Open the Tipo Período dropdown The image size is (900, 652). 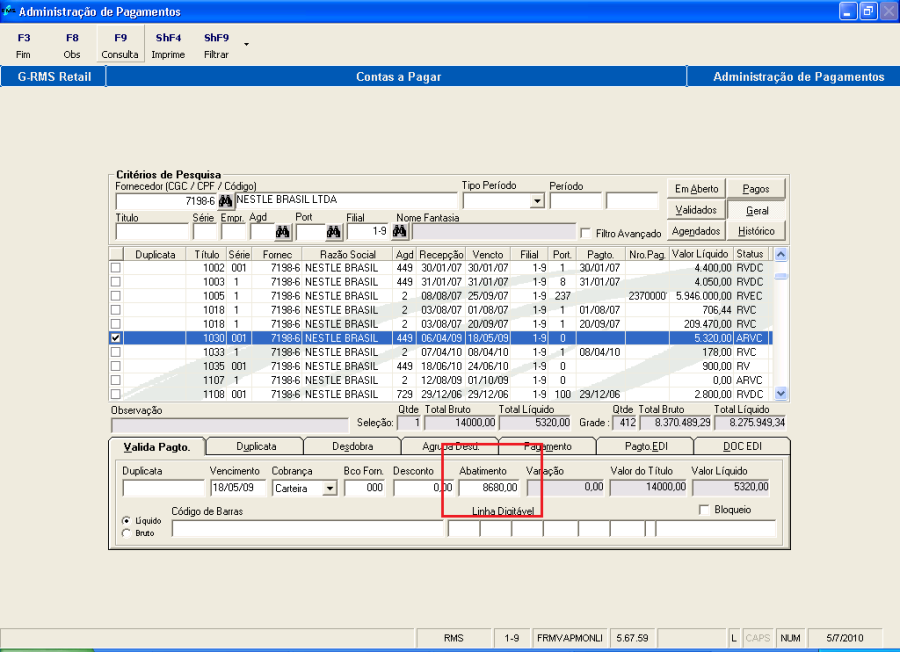[x=537, y=201]
